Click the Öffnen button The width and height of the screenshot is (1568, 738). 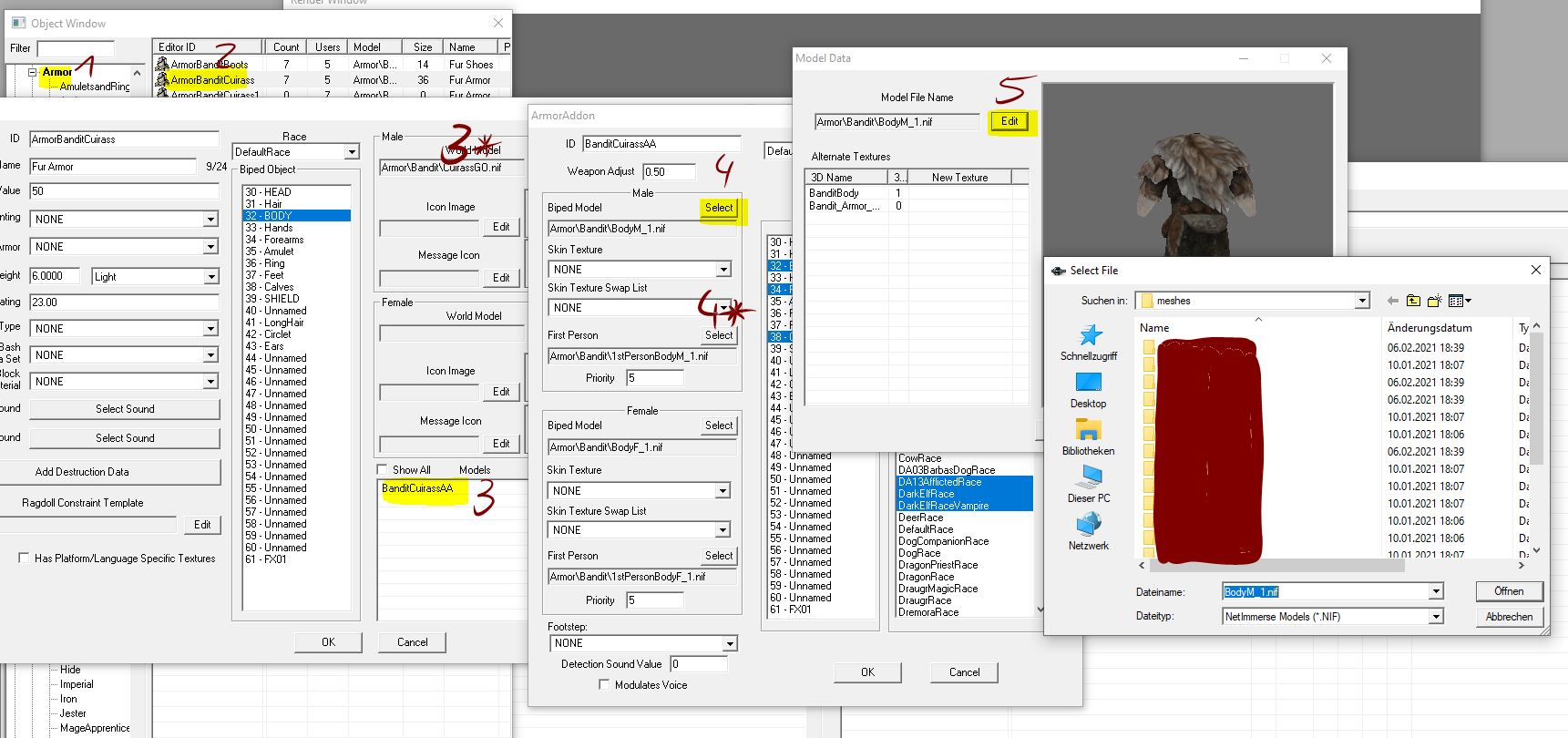(1508, 591)
